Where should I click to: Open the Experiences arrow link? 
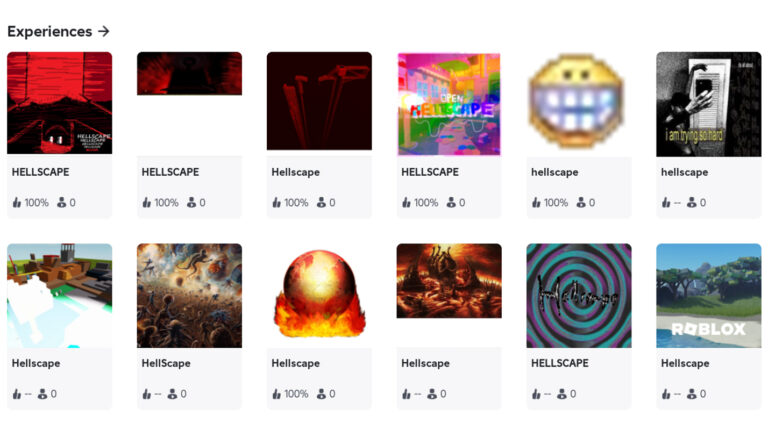[58, 31]
